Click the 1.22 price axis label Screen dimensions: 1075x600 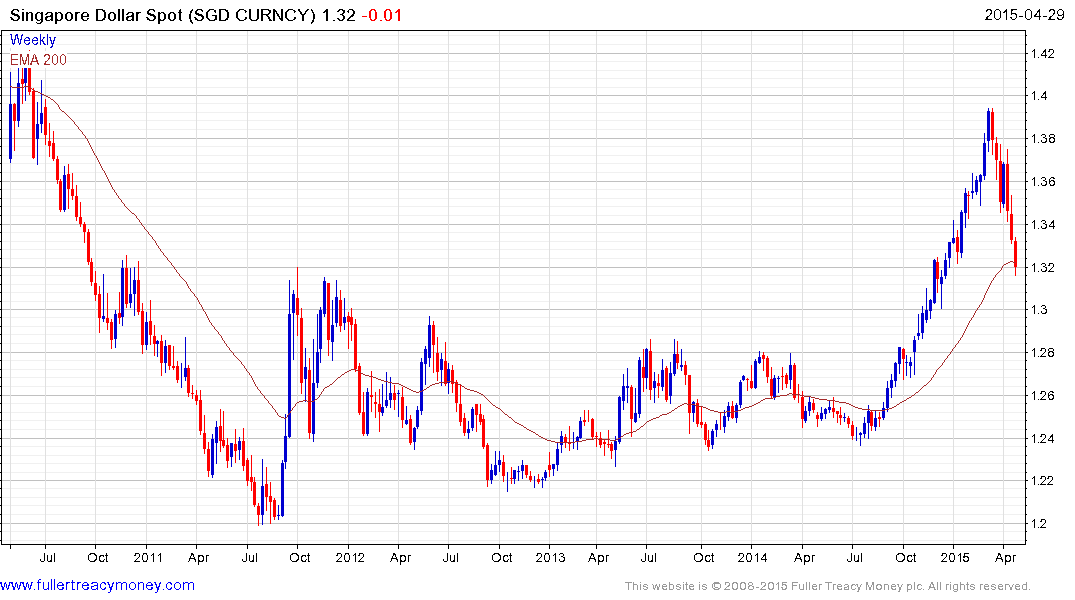[1043, 481]
